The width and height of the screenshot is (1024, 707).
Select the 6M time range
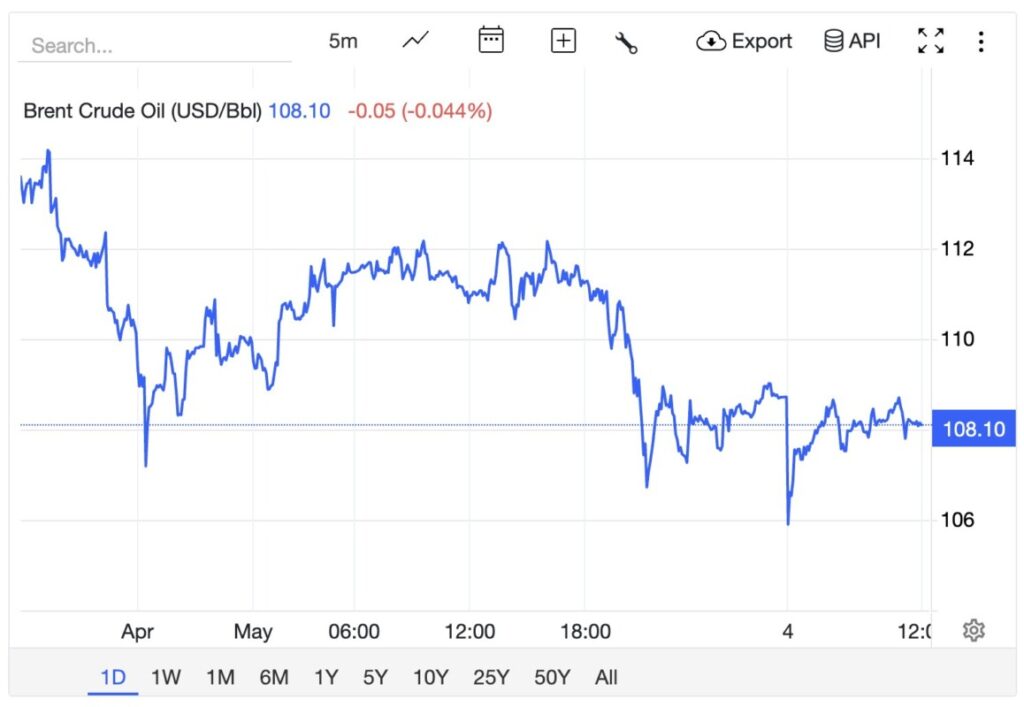(x=274, y=677)
